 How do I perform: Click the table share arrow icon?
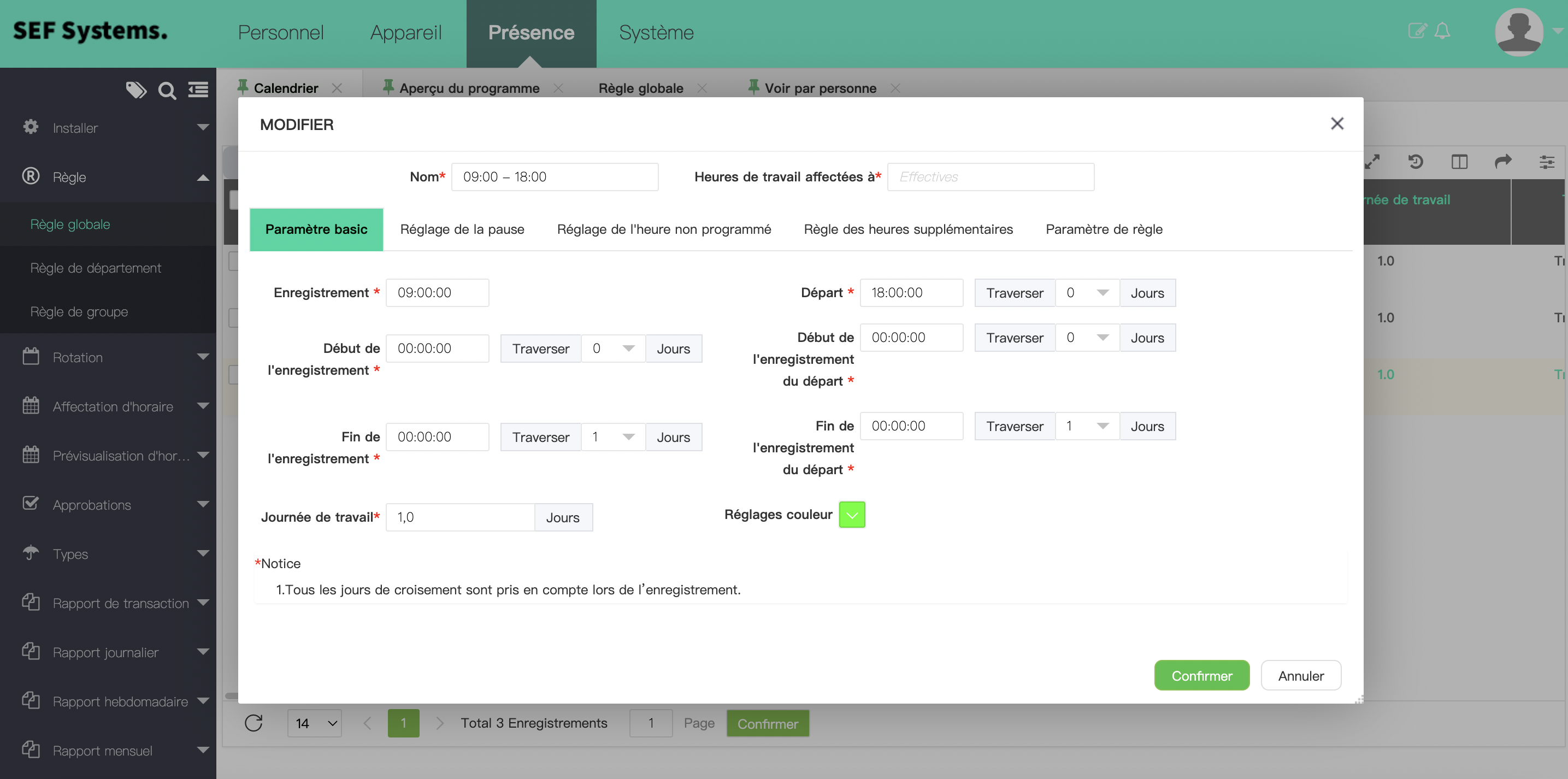point(1503,161)
